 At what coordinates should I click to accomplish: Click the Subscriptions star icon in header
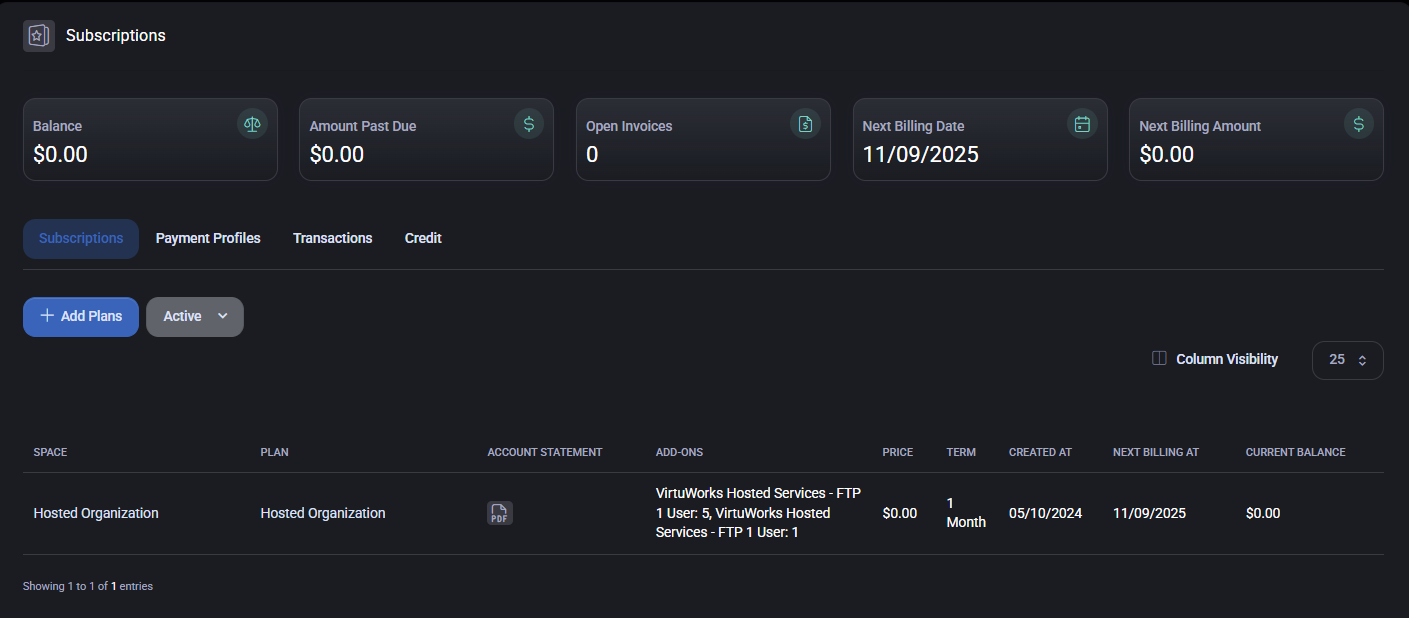[39, 36]
